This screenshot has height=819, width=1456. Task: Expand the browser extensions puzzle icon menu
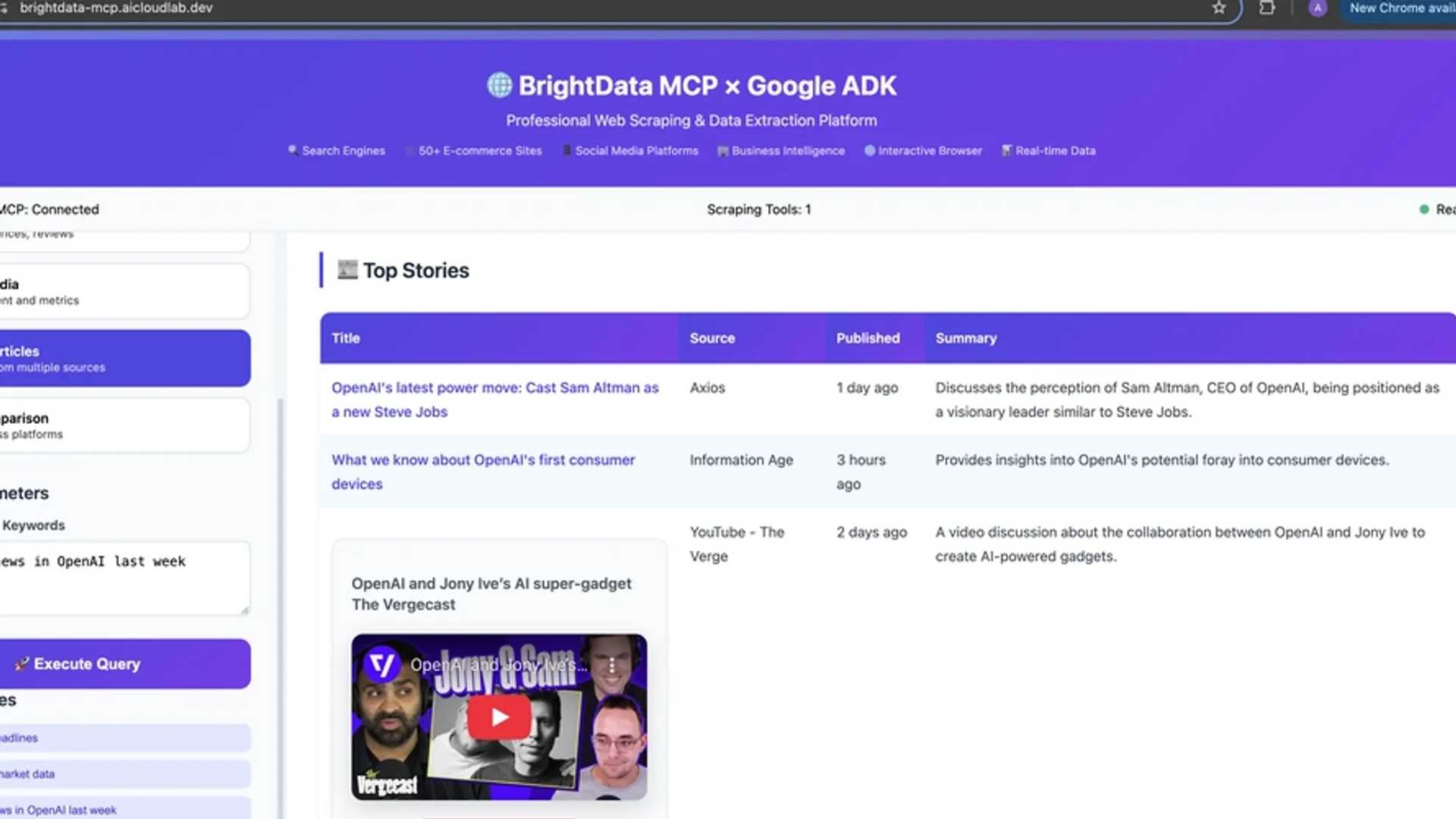tap(1267, 8)
